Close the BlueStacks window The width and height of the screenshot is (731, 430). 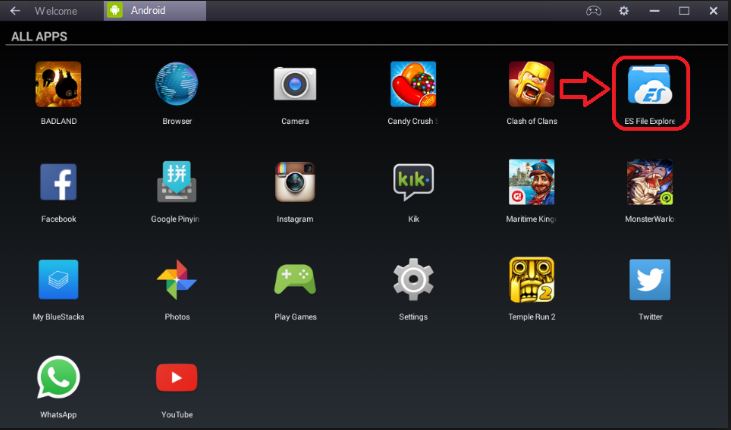click(713, 10)
